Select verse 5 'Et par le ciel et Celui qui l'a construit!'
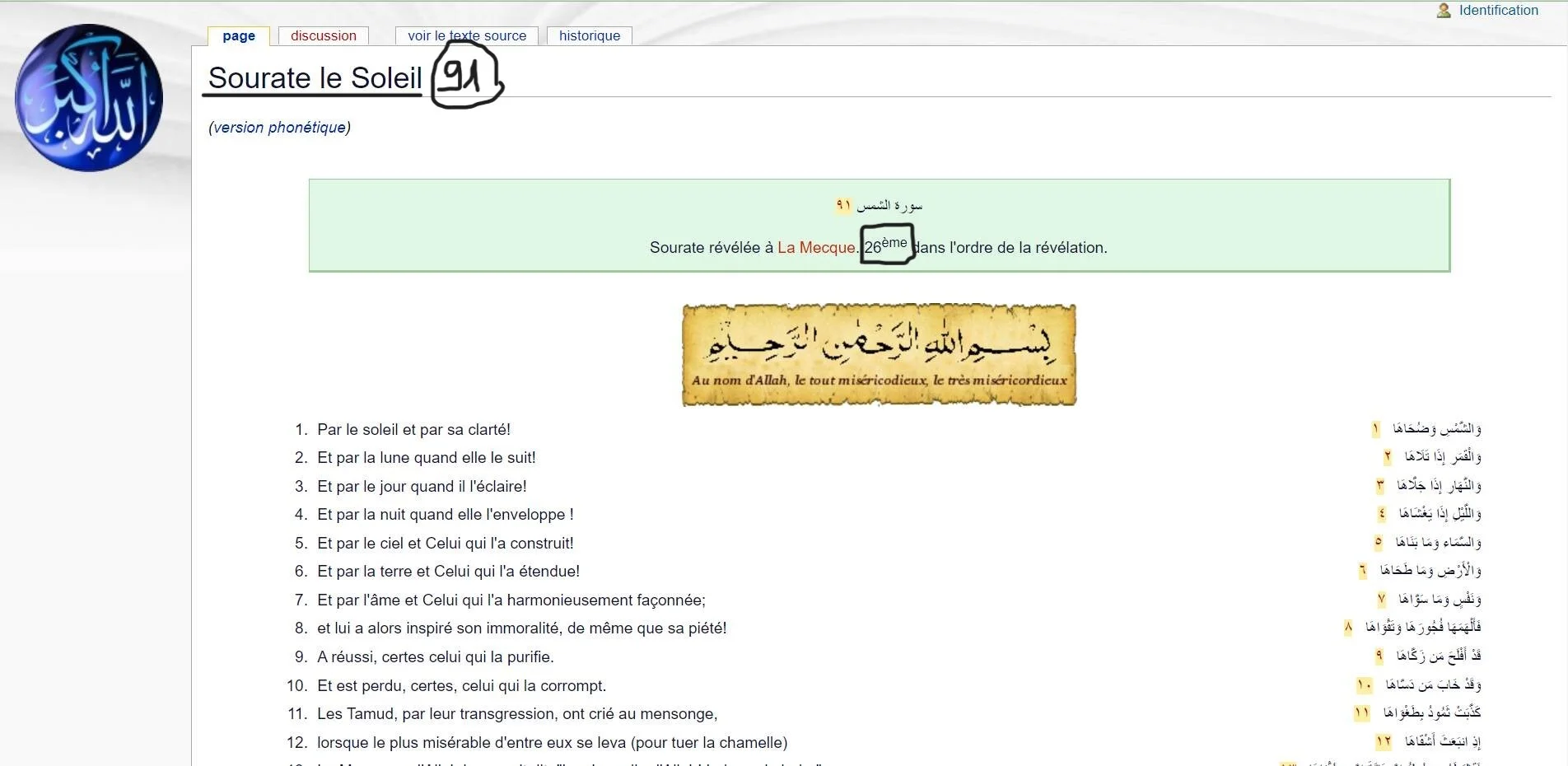 tap(446, 544)
